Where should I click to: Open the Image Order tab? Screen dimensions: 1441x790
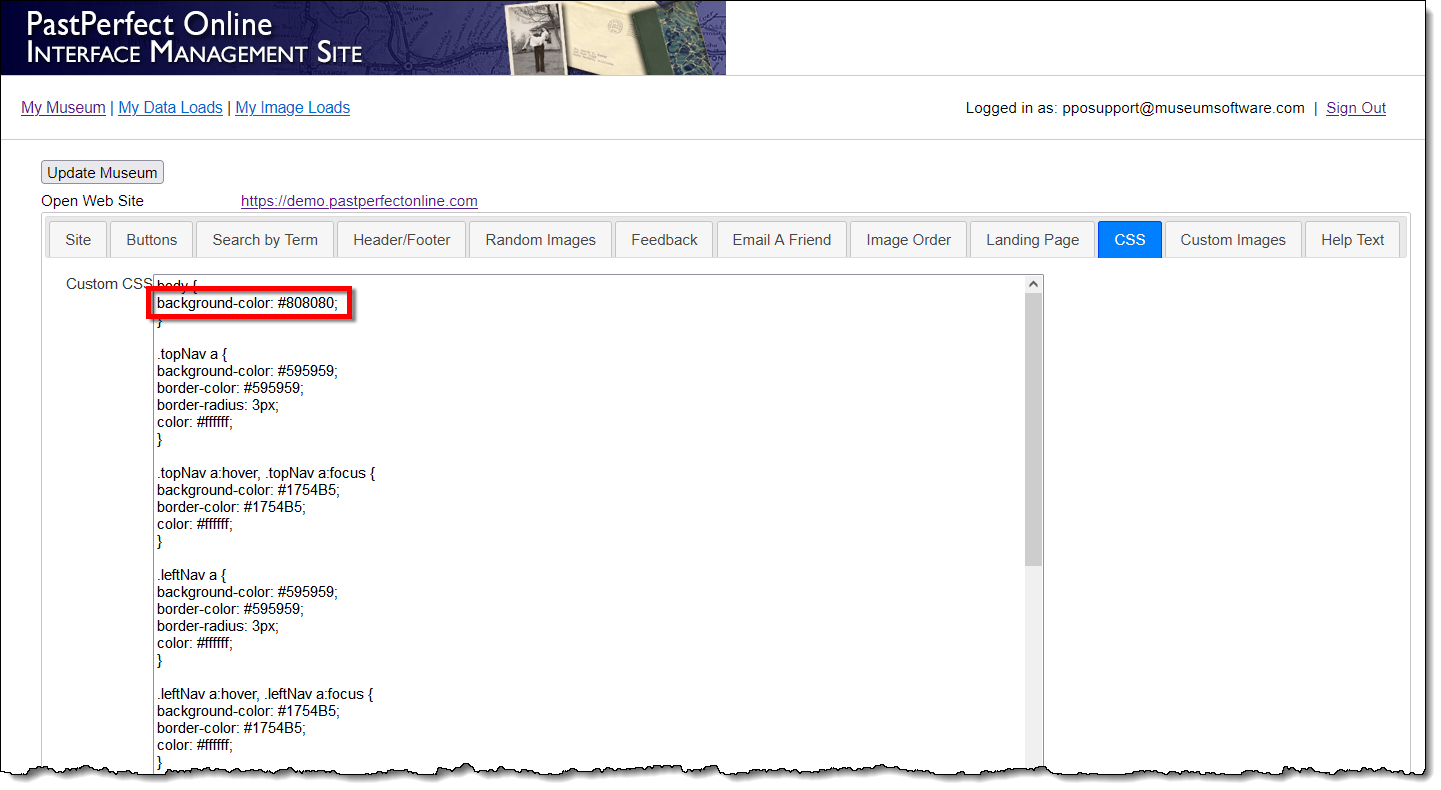tap(909, 240)
